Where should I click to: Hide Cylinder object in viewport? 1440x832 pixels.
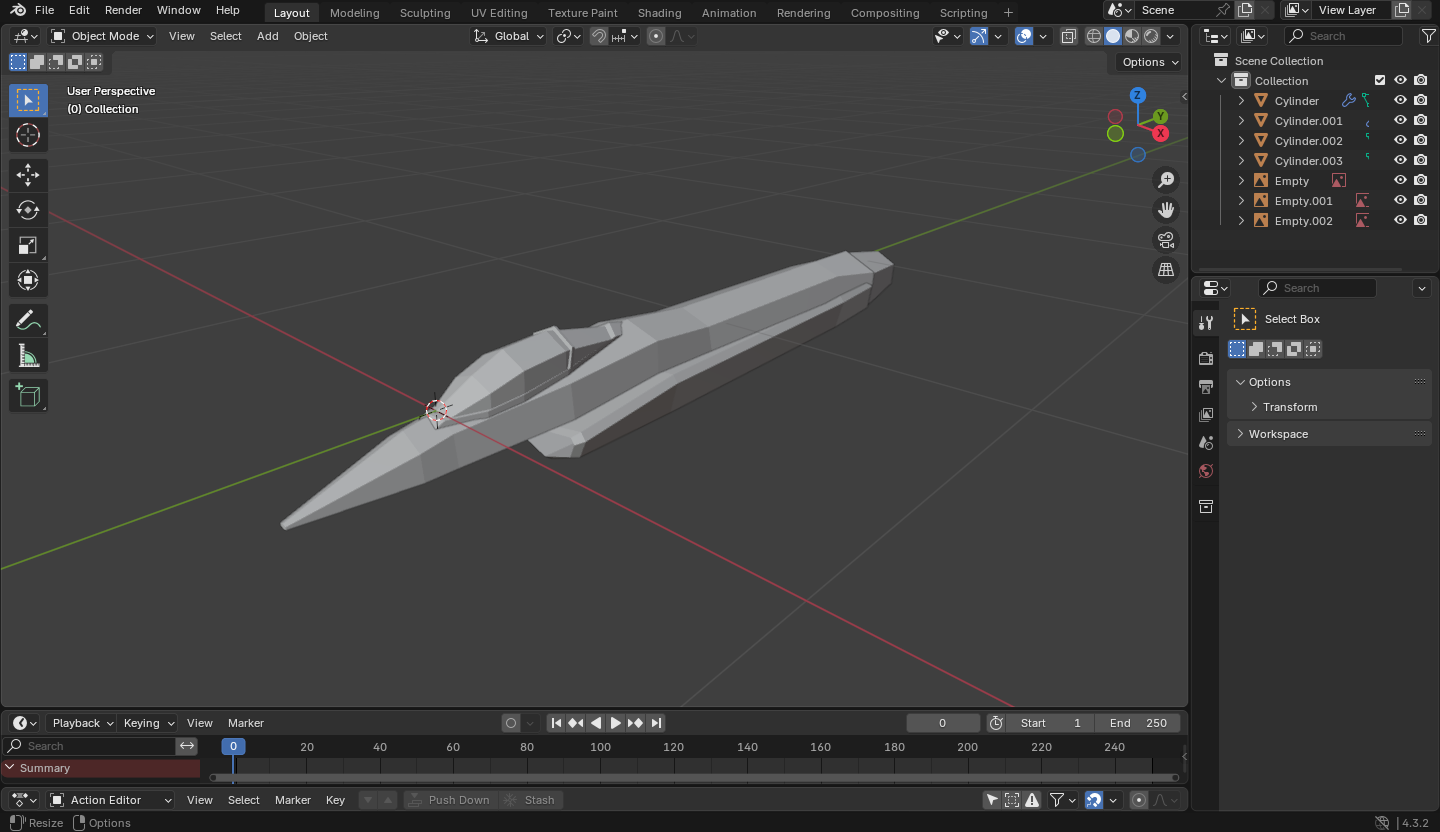point(1400,100)
